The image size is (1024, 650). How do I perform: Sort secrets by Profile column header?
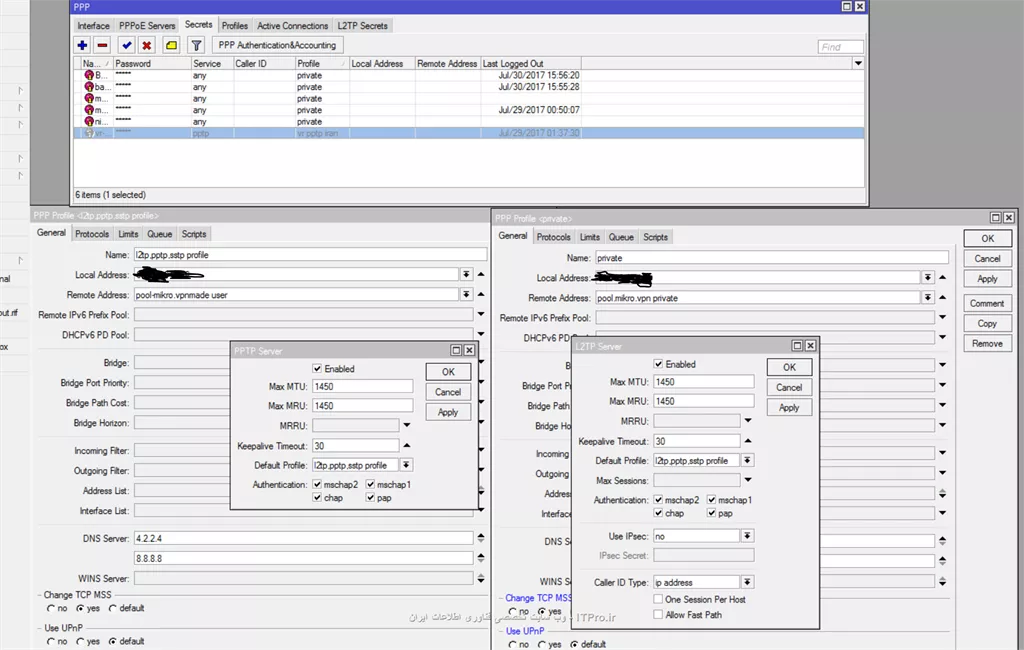tap(322, 63)
